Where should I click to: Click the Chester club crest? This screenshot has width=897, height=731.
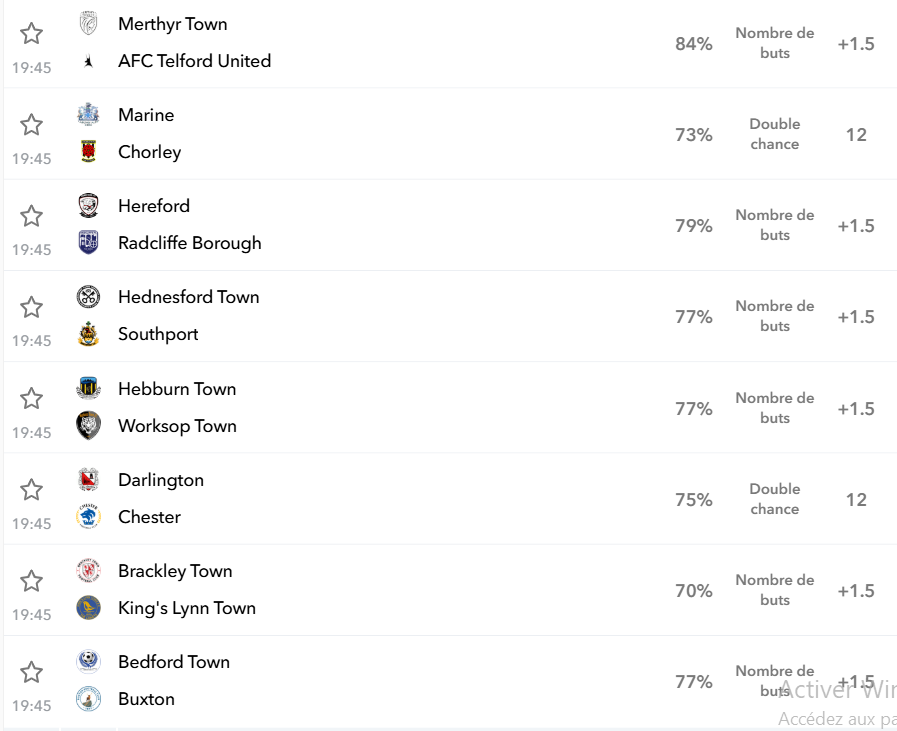(x=88, y=517)
